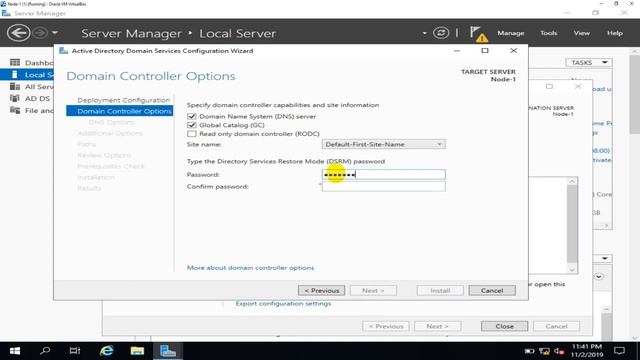Image resolution: width=640 pixels, height=360 pixels.
Task: Click the Server Manager forward arrow
Action: [40, 33]
